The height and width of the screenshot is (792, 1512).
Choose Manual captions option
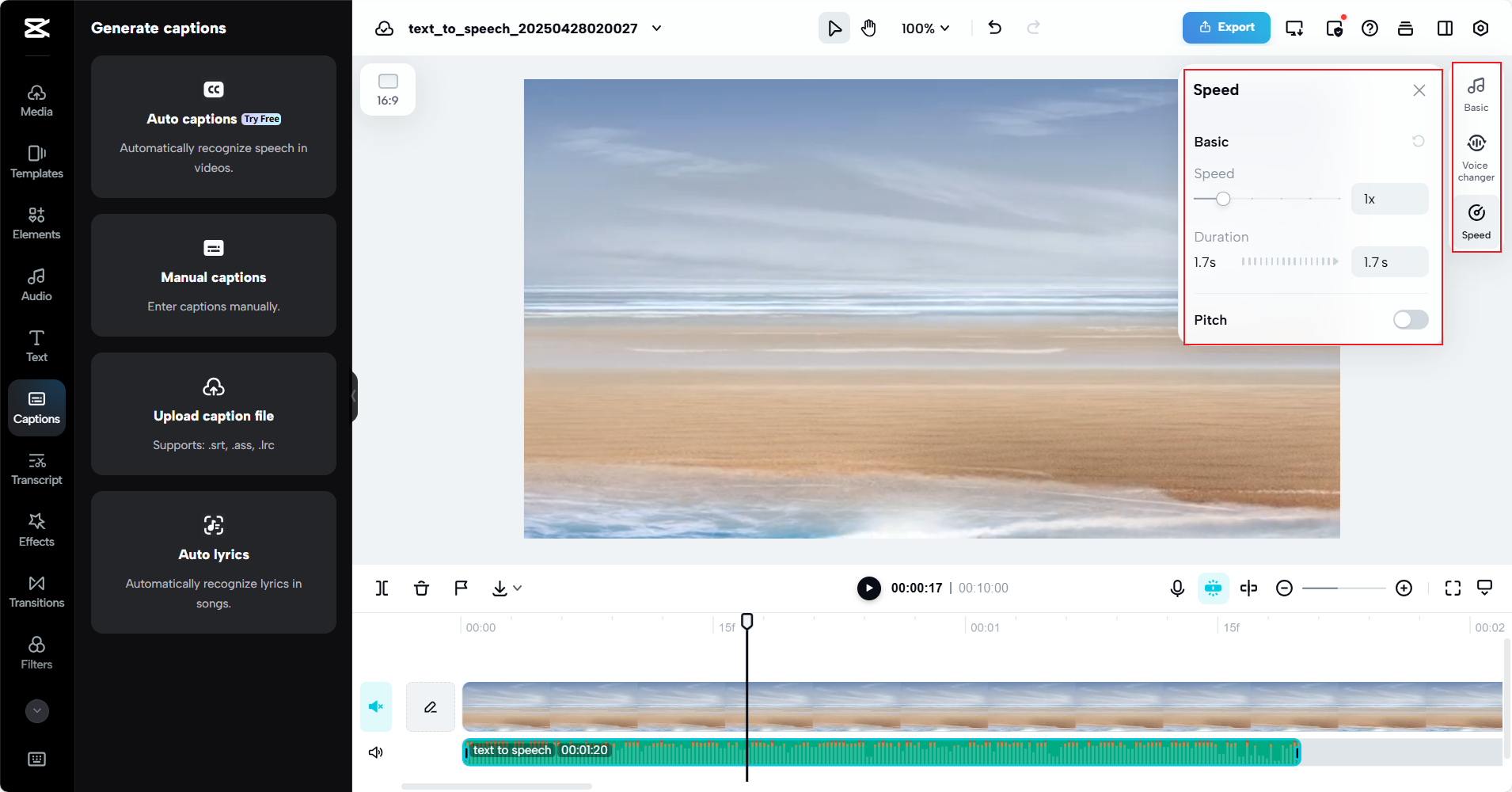click(x=214, y=276)
